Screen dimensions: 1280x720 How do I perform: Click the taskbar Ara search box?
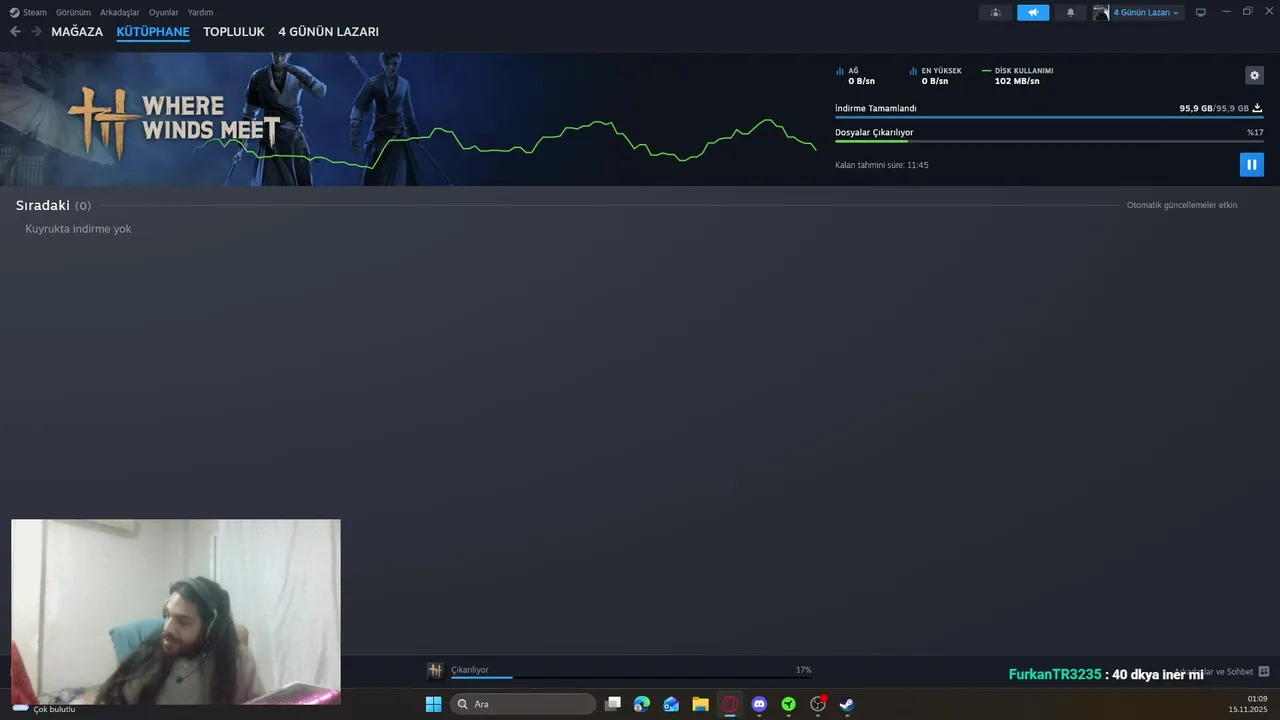click(523, 704)
